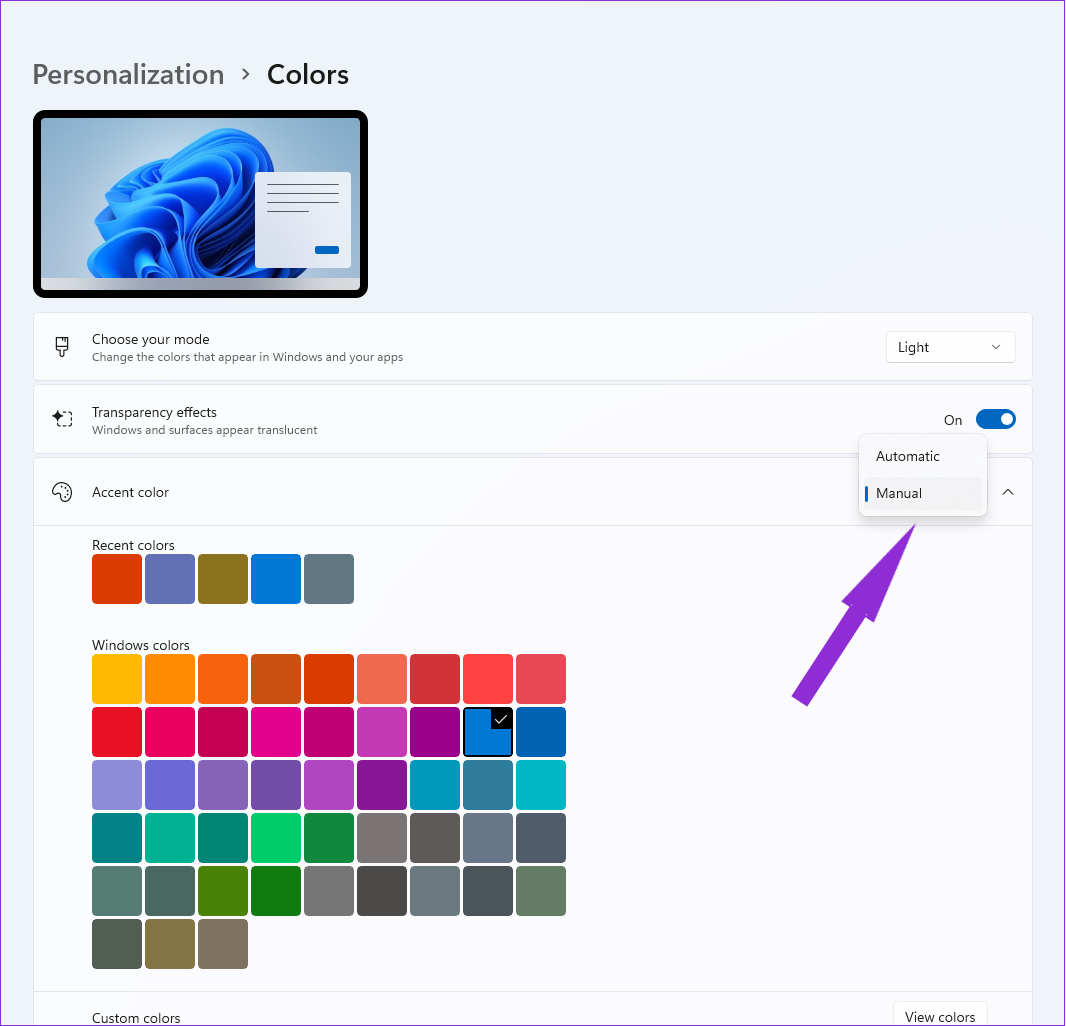Select the dark teal swatch starting fourth row
Screen dimensions: 1066x1026
117,838
